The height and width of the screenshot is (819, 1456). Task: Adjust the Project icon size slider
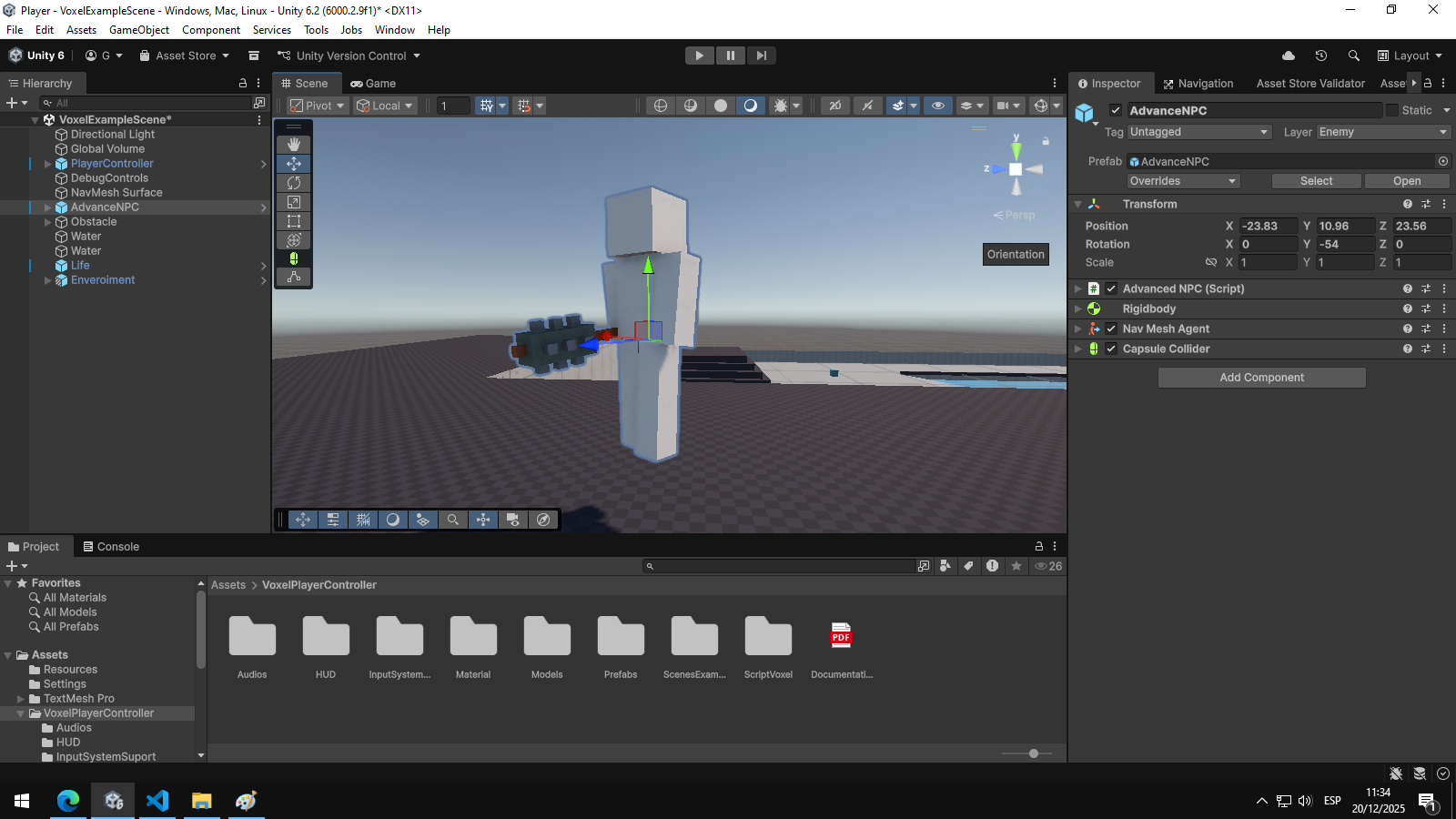point(1033,753)
